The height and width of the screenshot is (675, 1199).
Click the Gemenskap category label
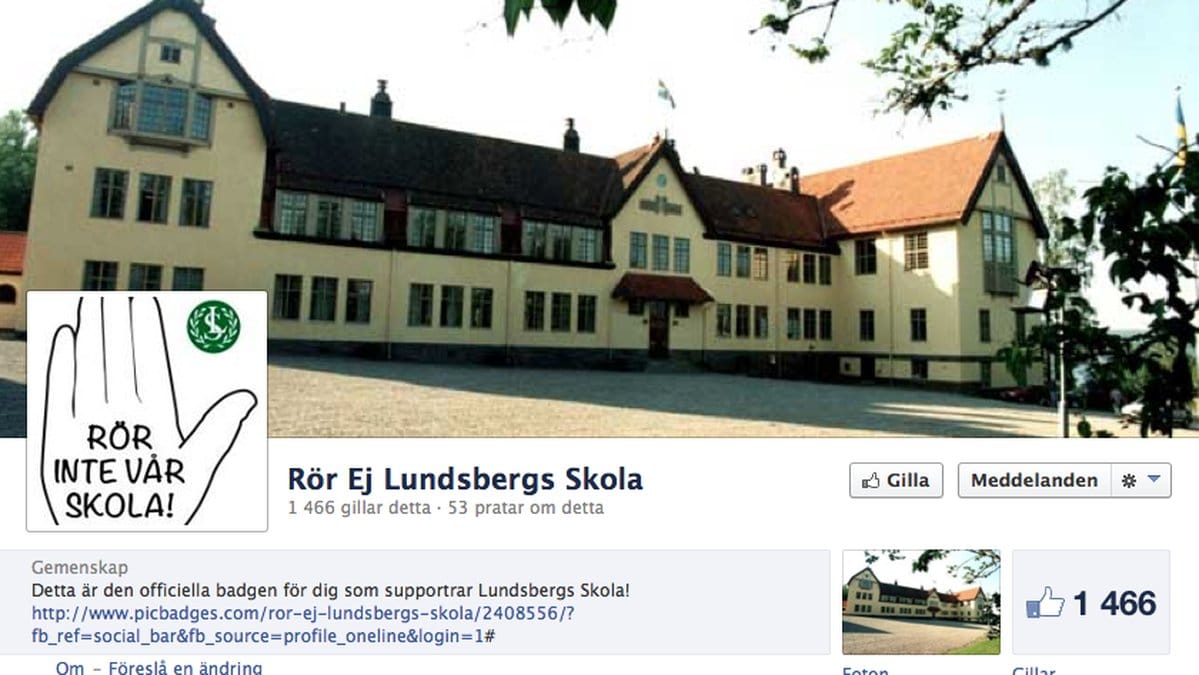80,567
